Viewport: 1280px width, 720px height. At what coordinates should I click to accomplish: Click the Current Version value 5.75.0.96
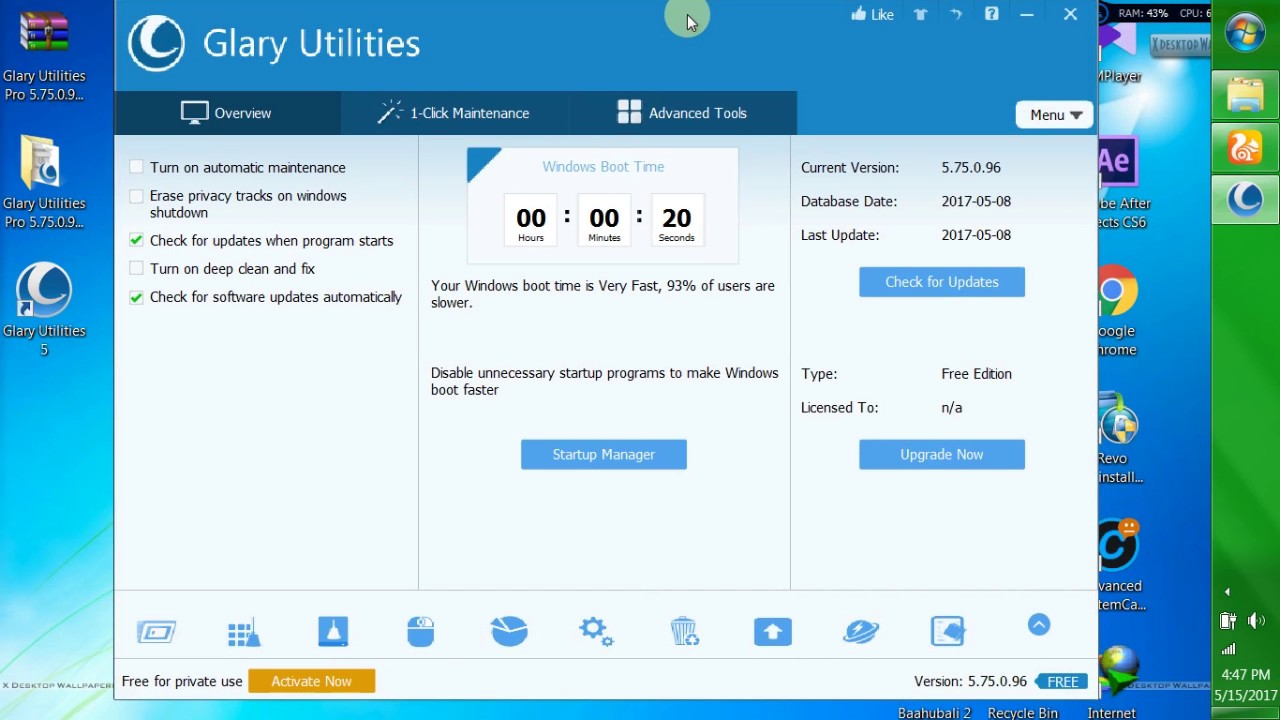(x=971, y=167)
